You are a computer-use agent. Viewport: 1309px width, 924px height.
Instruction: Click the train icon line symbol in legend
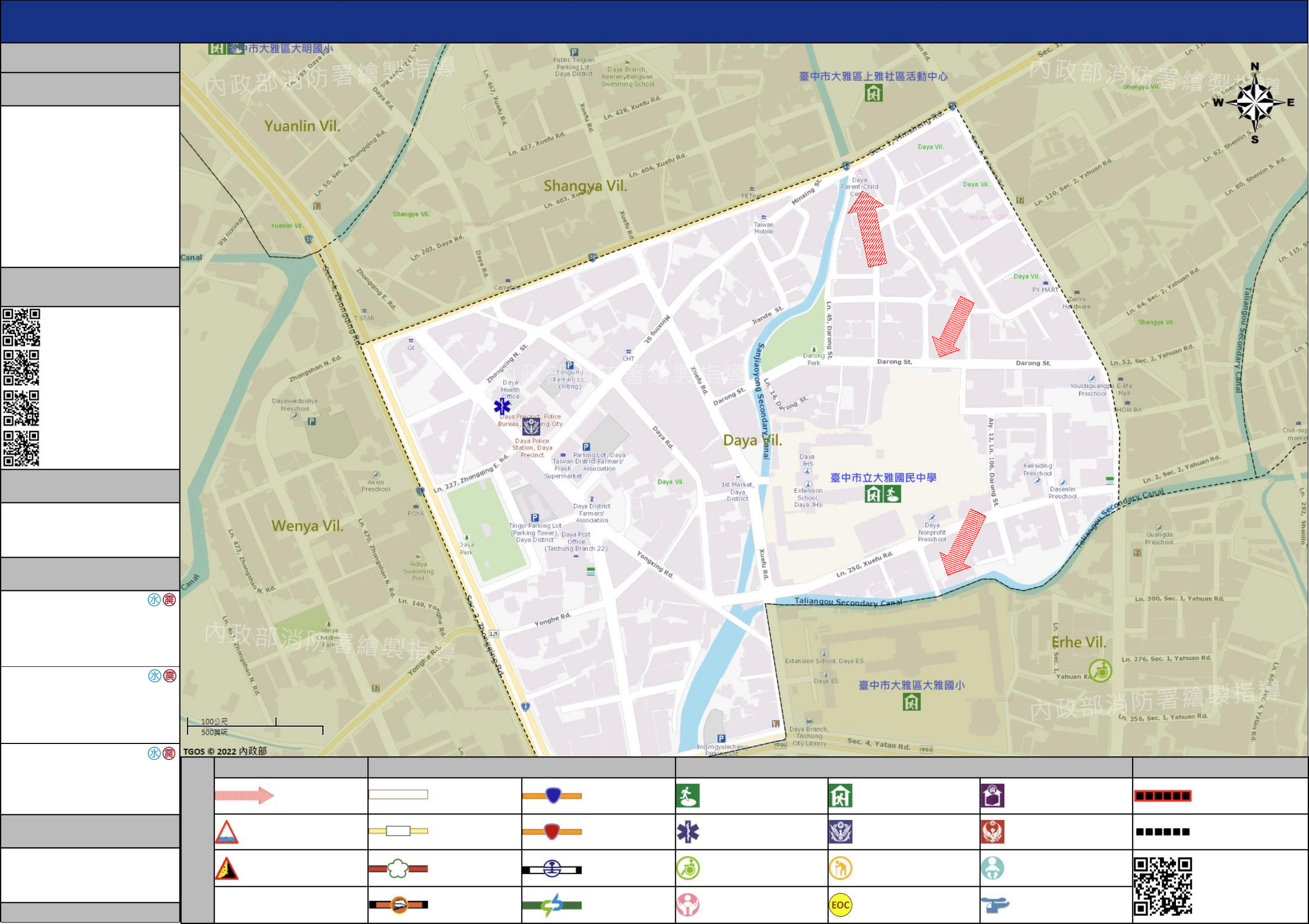click(398, 905)
